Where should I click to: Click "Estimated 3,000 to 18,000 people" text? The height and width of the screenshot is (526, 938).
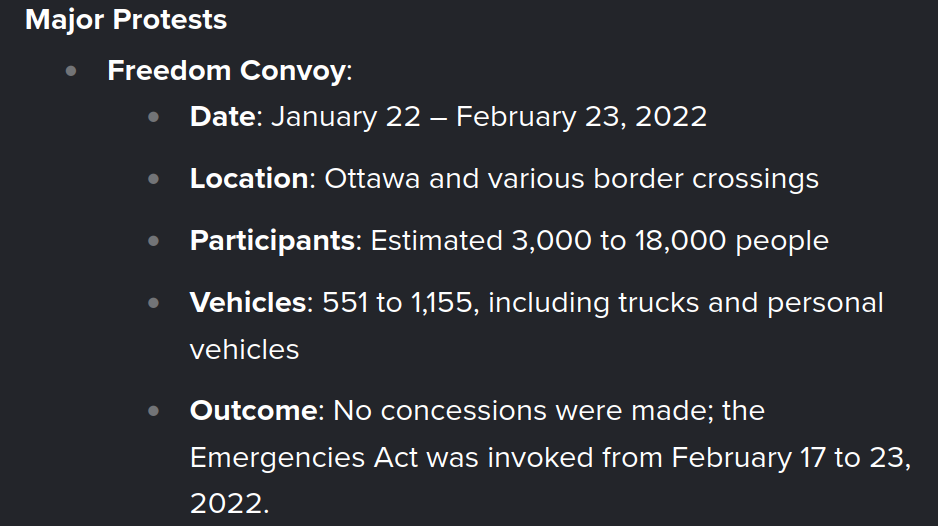(x=599, y=241)
